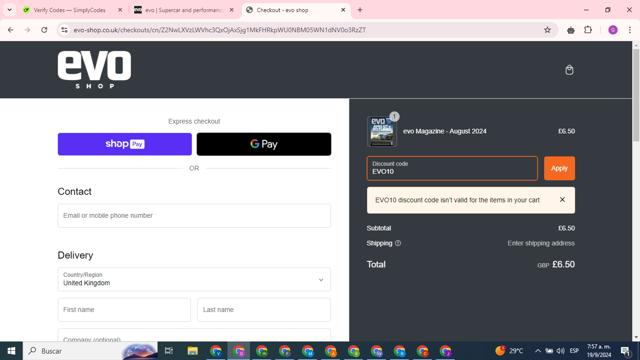Open a new browser tab
Screen dimensions: 640x360
click(x=360, y=10)
